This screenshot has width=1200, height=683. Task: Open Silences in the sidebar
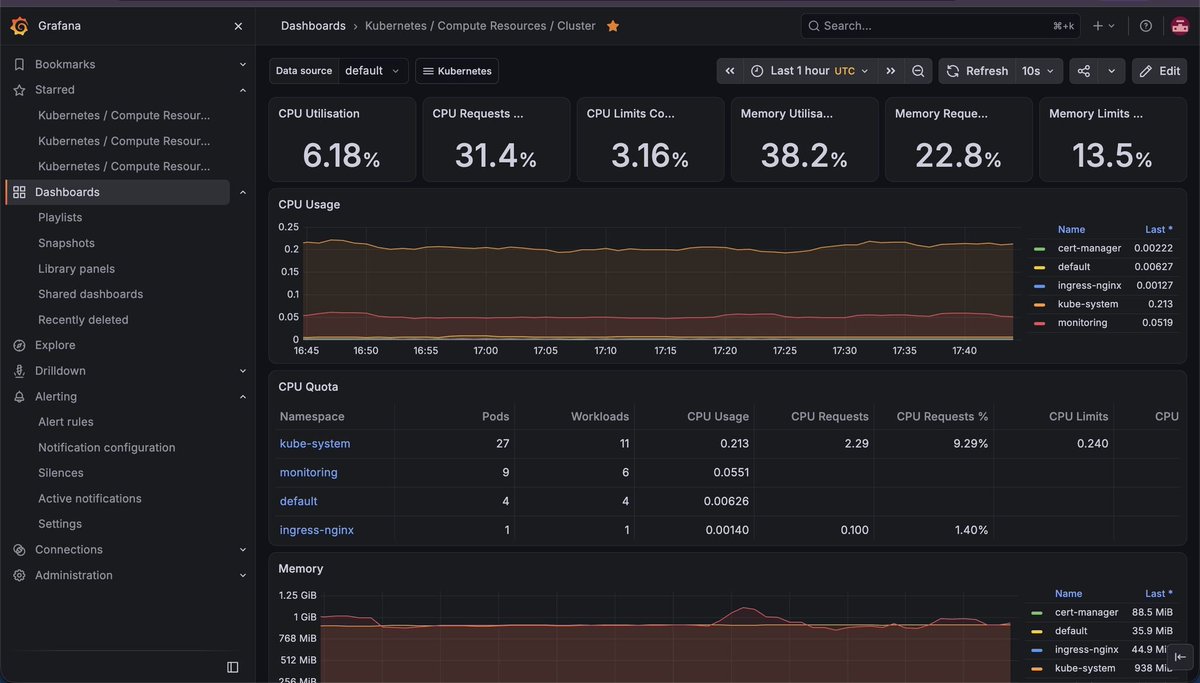(x=61, y=473)
